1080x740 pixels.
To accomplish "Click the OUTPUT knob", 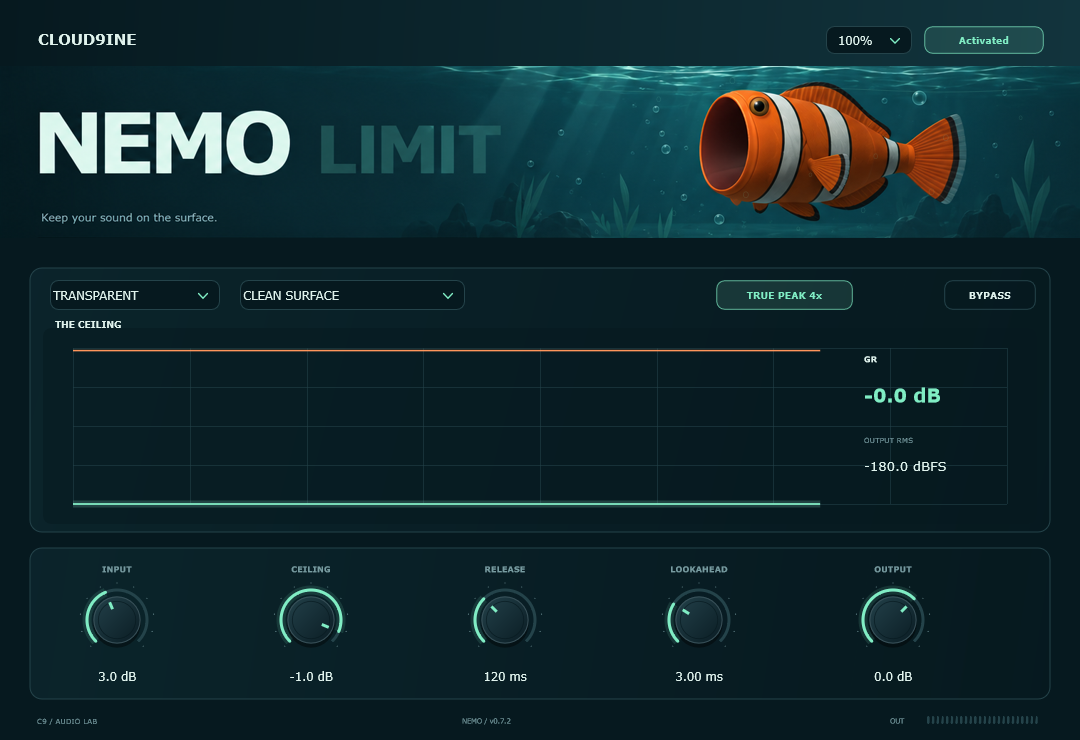I will coord(893,618).
